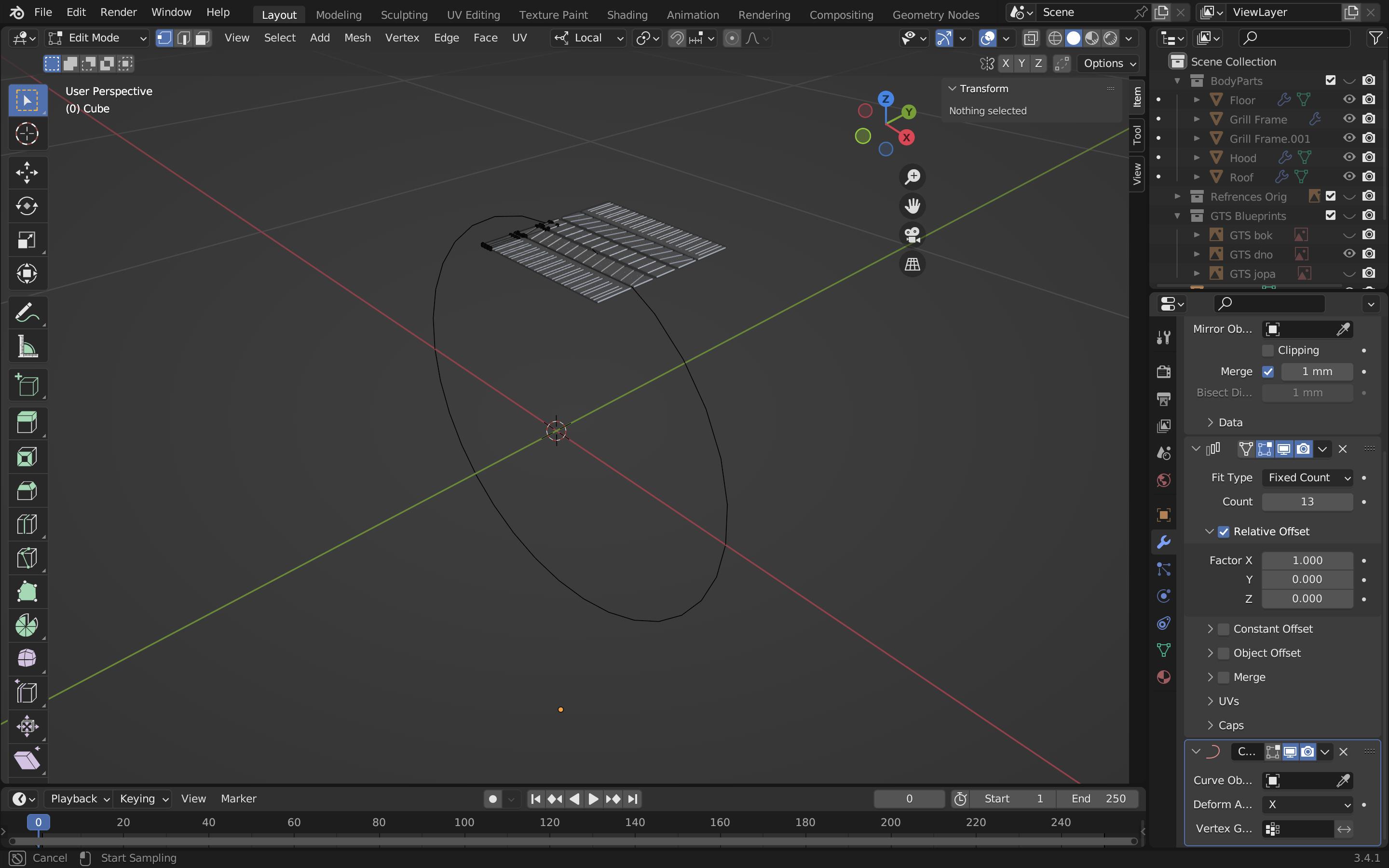Switch to Geometry Nodes workspace tab
The height and width of the screenshot is (868, 1389).
936,14
